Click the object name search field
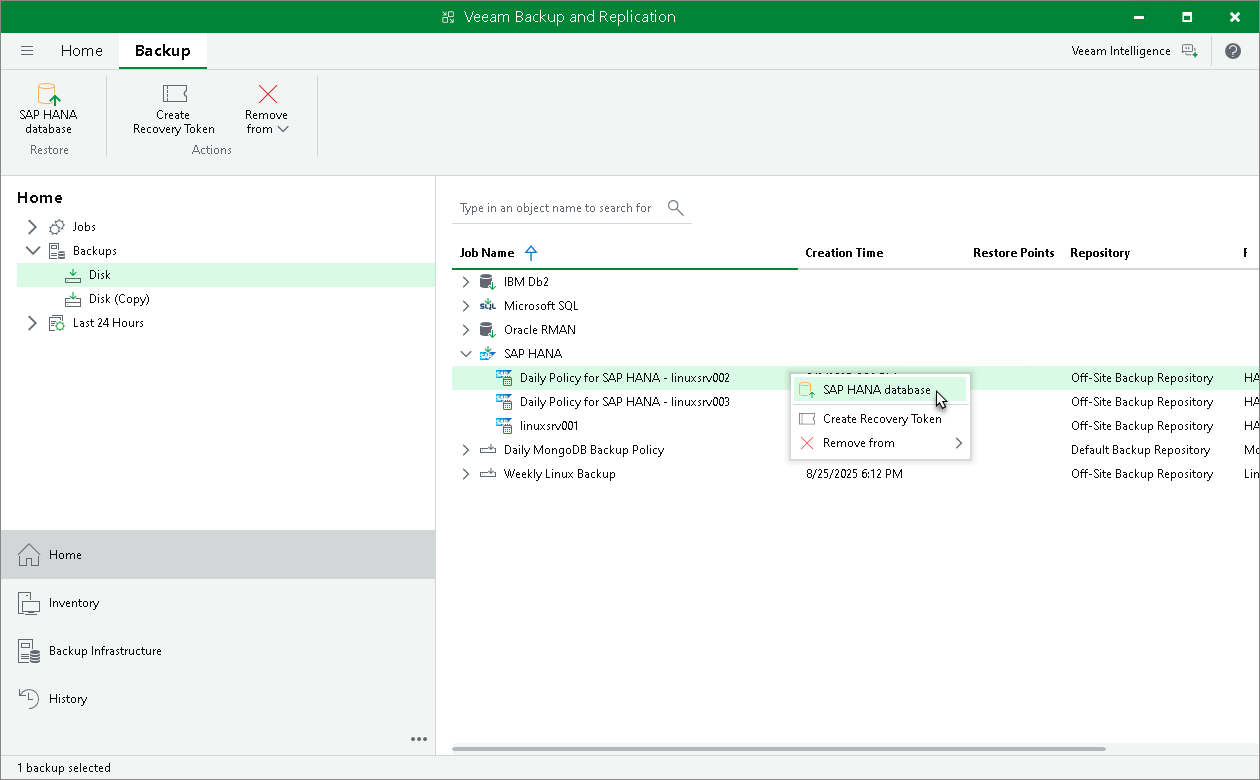This screenshot has height=780, width=1260. 556,208
